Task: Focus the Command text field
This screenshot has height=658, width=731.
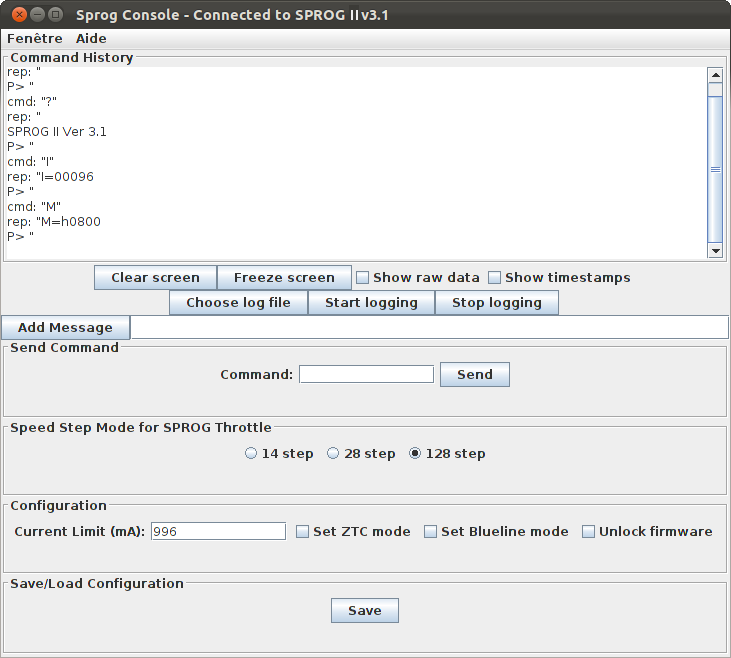Action: pyautogui.click(x=366, y=374)
